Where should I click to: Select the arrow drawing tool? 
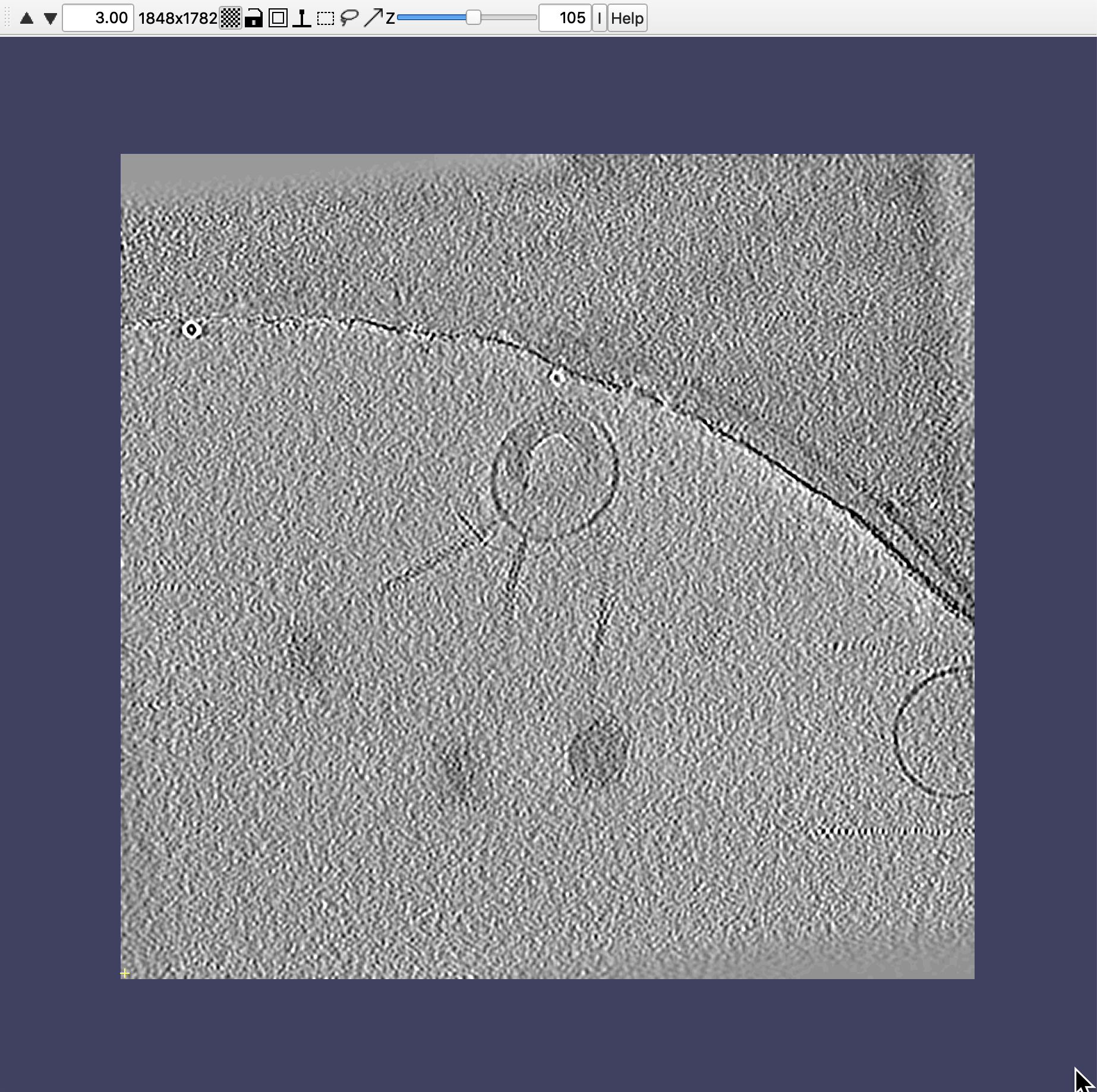tap(373, 18)
